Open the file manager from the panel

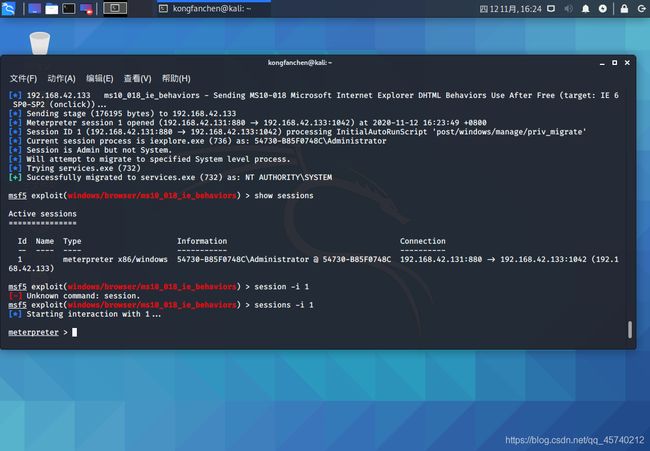51,9
